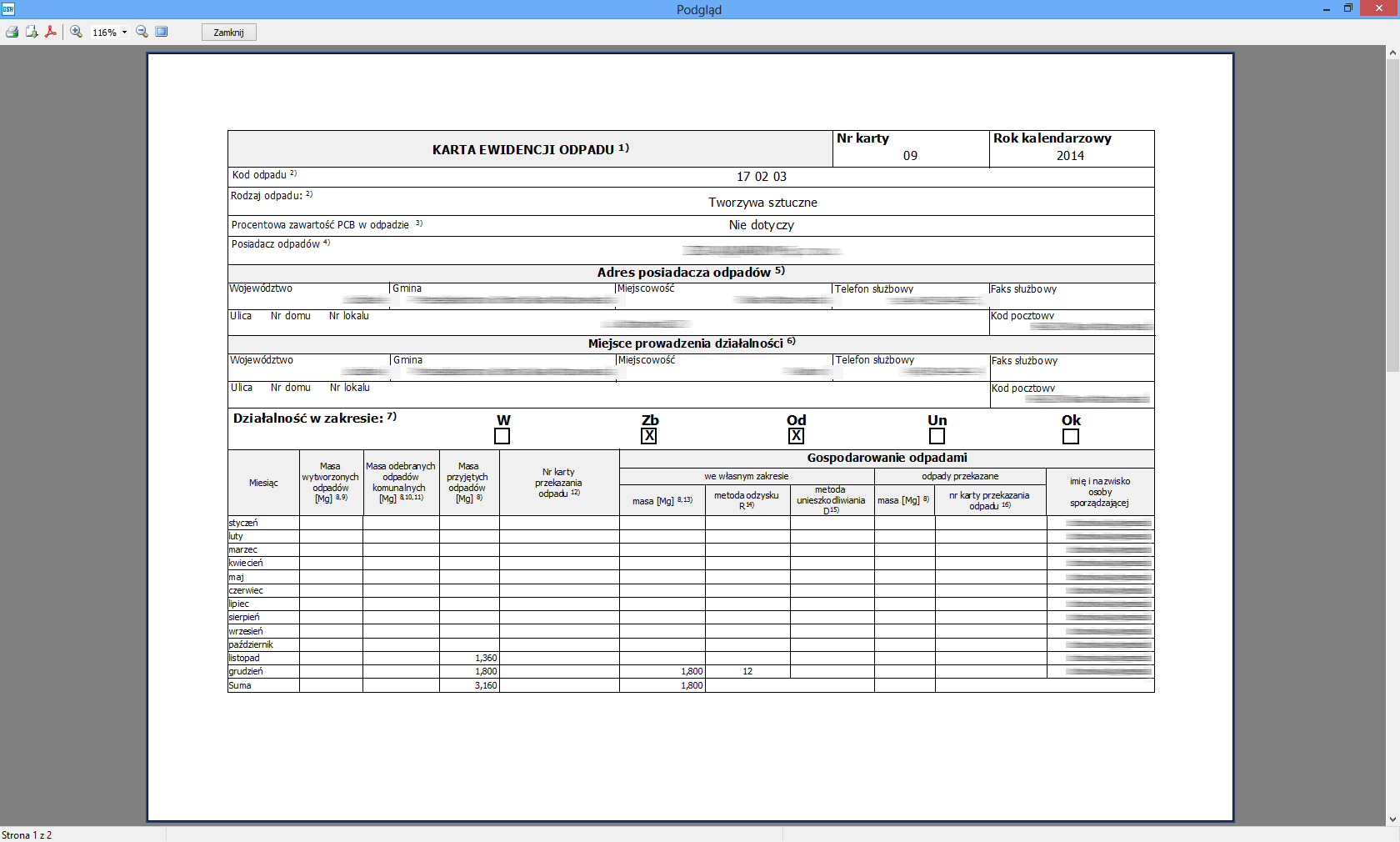Tick the Ok activity checkbox

coord(1071,436)
